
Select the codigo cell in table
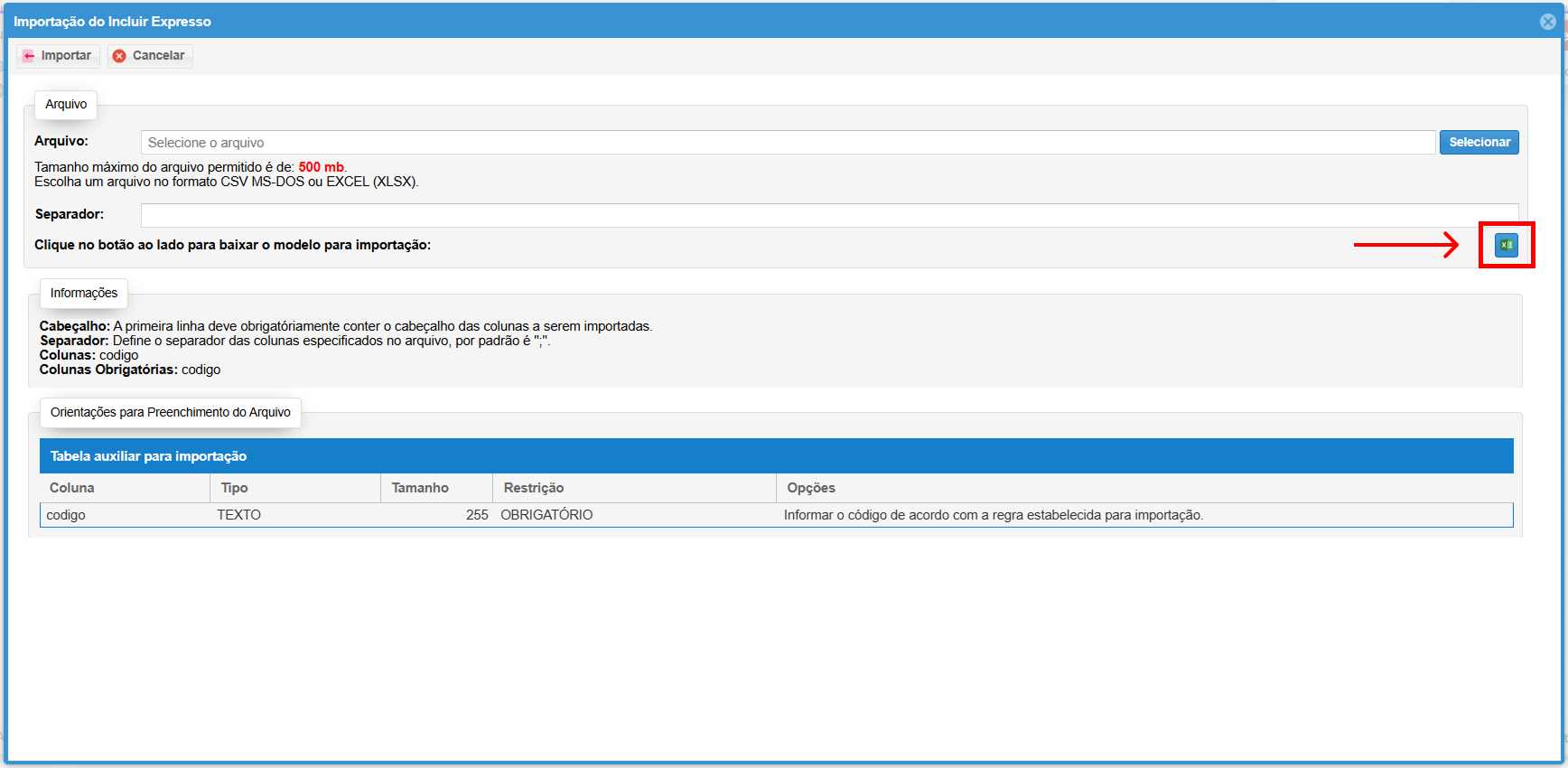66,515
